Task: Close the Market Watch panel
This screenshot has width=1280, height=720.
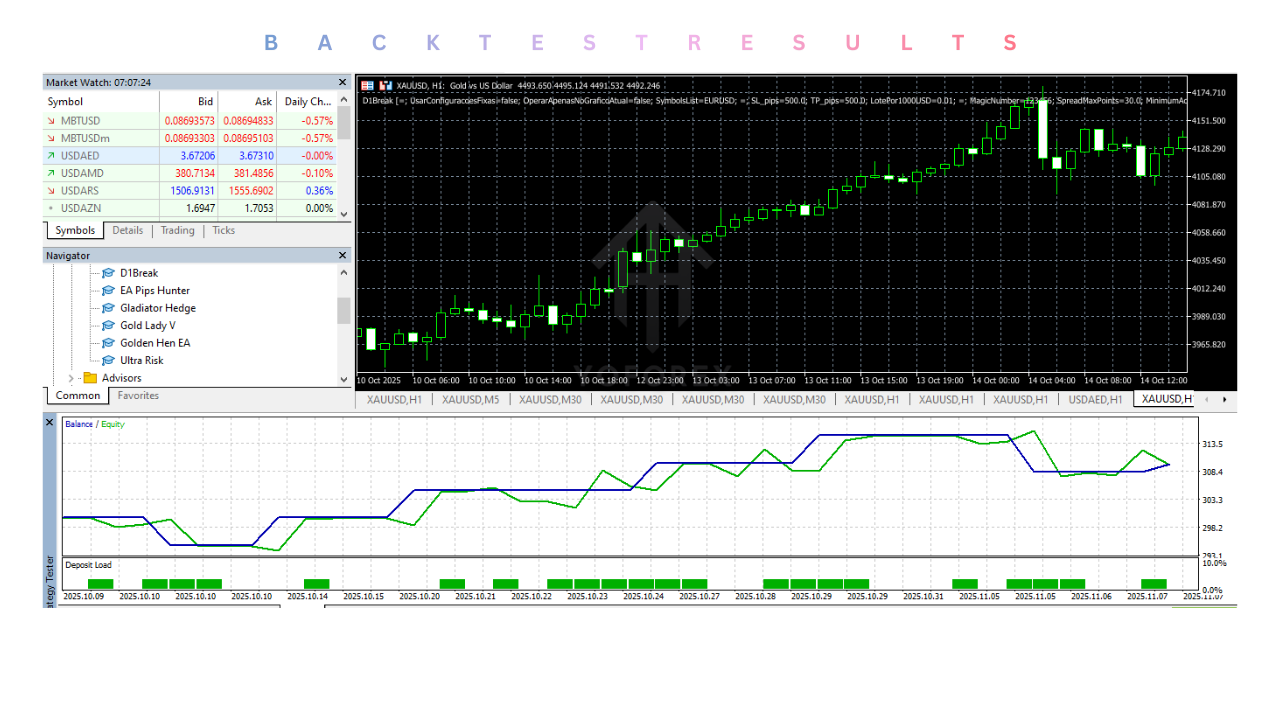Action: click(344, 82)
